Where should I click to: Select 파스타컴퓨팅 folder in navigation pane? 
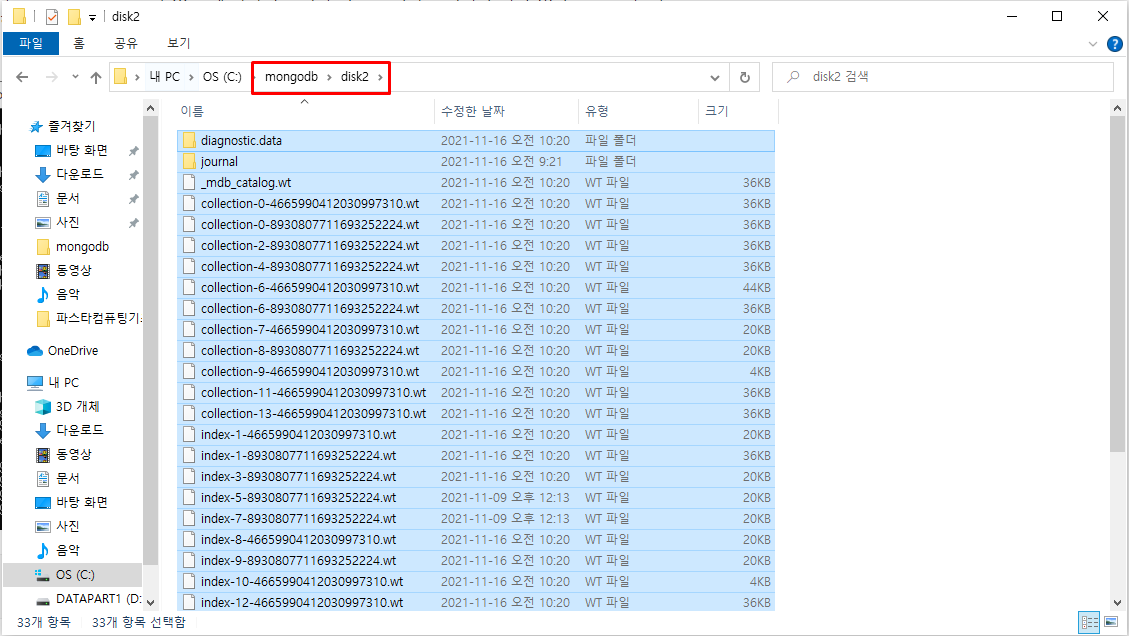point(99,318)
